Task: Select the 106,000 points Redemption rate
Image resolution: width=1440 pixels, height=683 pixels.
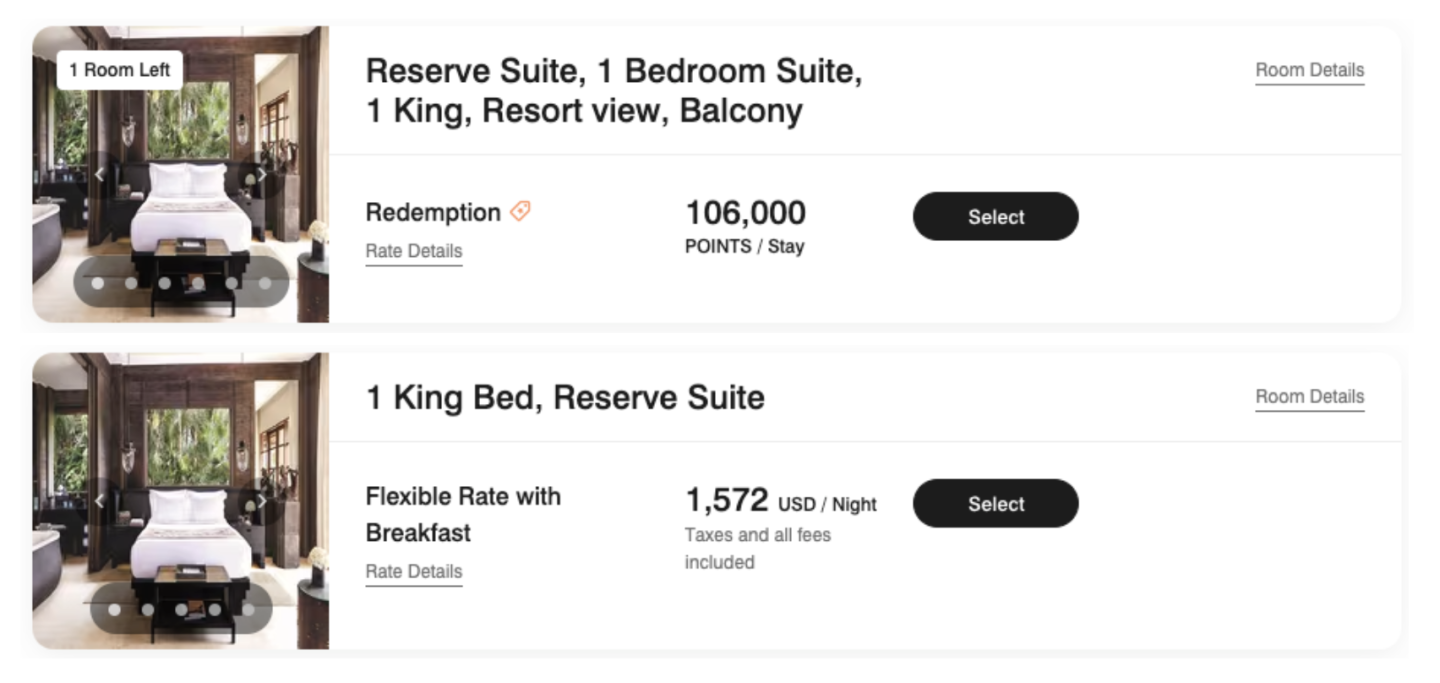Action: pos(995,217)
